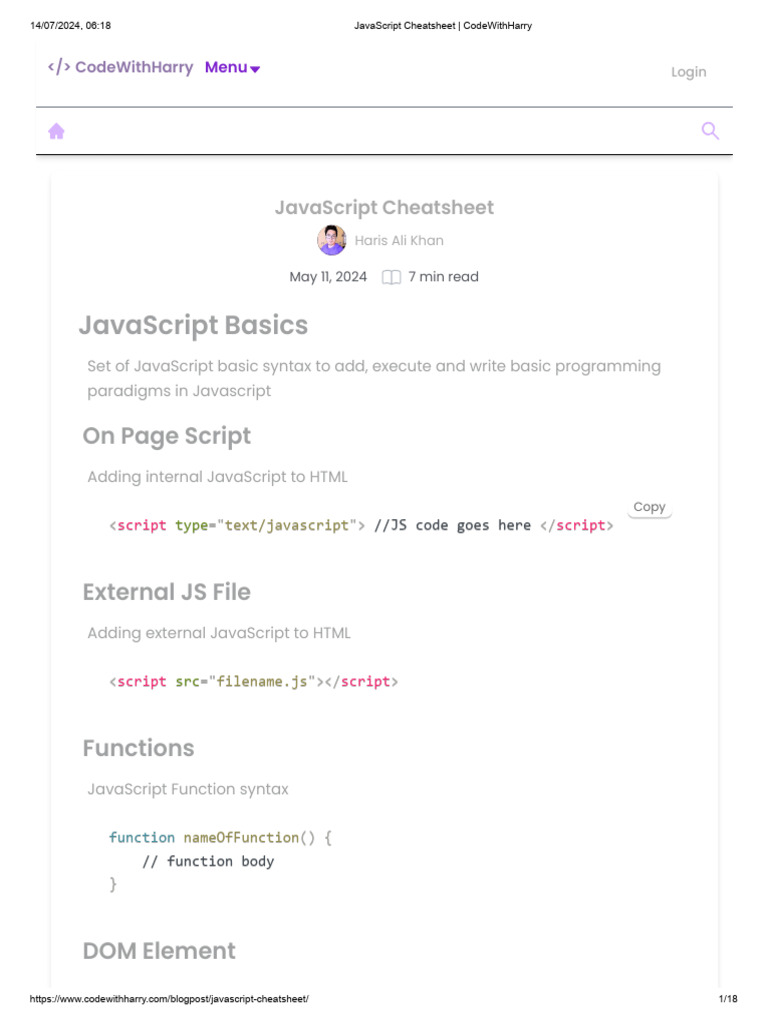Screen dimensions: 768x1024
Task: Click the JavaScript Cheatsheet post title
Action: [x=384, y=207]
